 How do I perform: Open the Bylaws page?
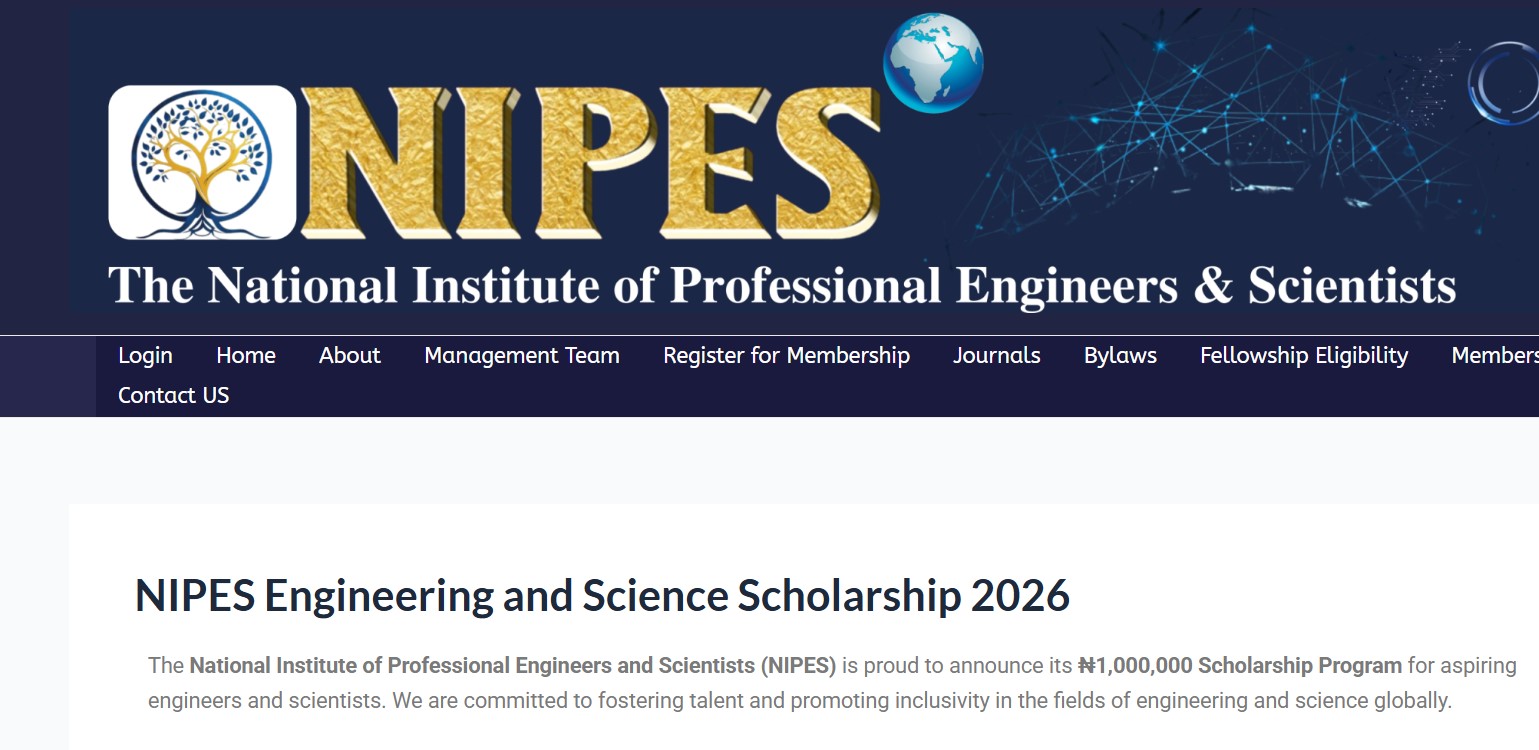(x=1119, y=355)
